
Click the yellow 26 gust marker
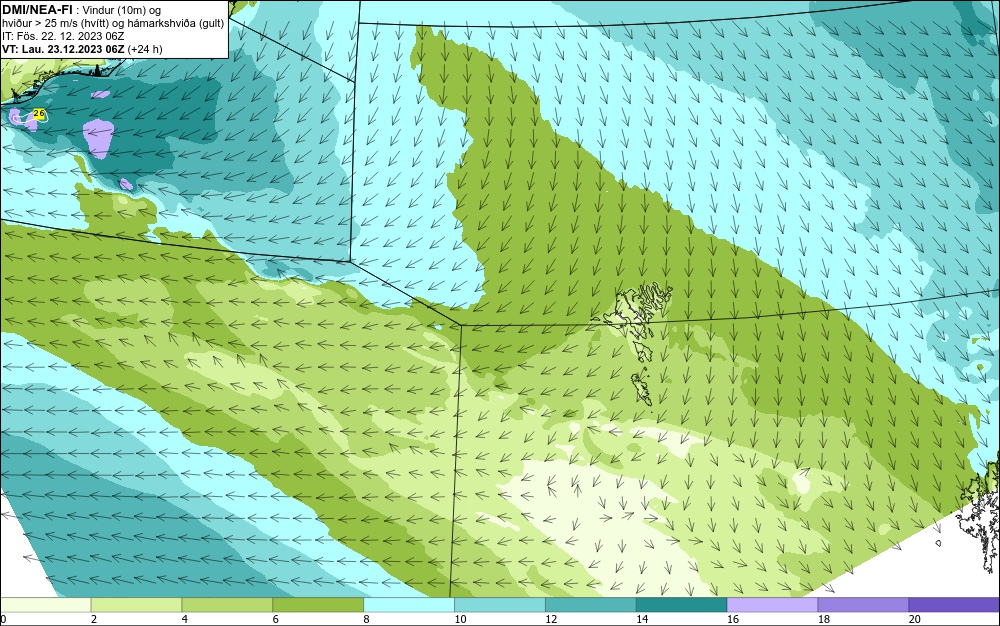tap(38, 113)
